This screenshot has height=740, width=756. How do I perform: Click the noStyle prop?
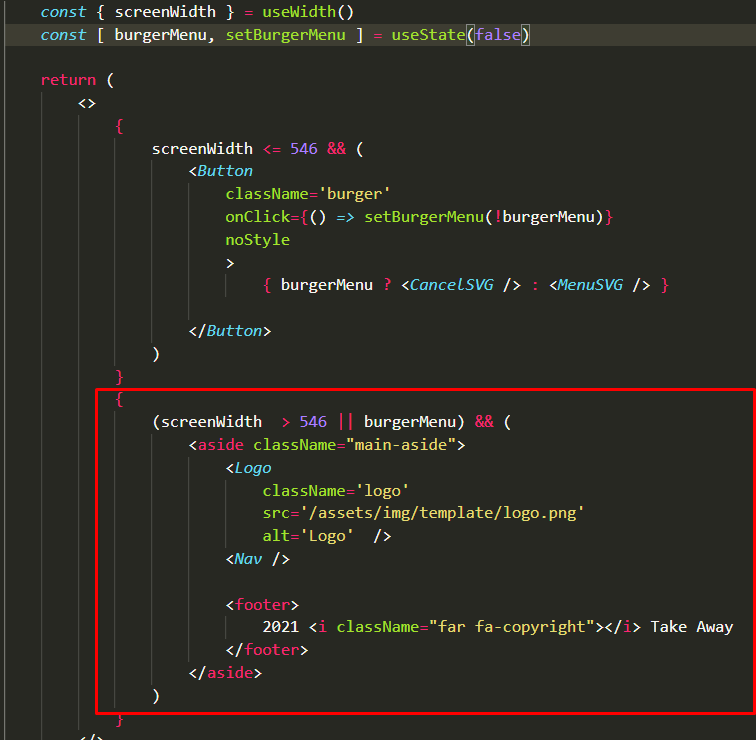[x=257, y=240]
